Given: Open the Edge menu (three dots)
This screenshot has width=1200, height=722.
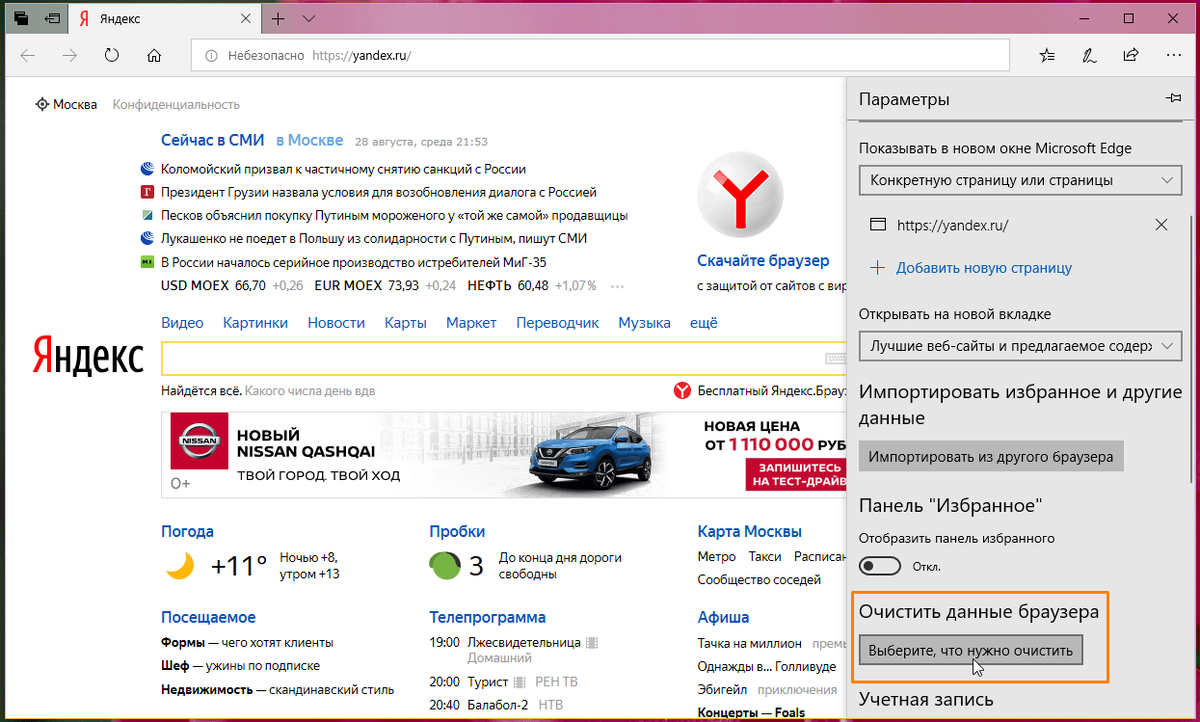Looking at the screenshot, I should click(1173, 55).
